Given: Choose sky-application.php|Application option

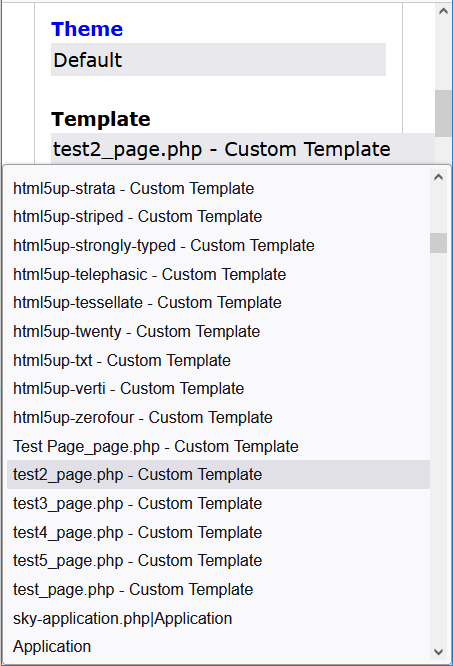Looking at the screenshot, I should 218,618.
